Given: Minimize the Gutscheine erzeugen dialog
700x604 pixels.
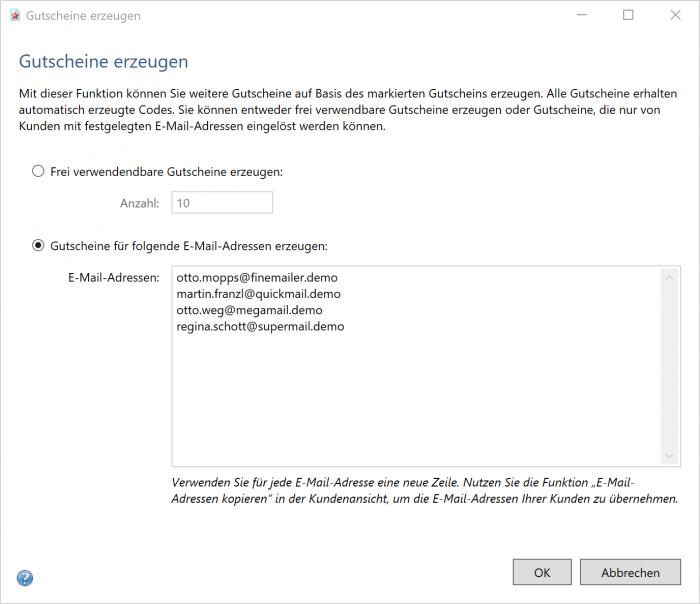Looking at the screenshot, I should tap(582, 15).
